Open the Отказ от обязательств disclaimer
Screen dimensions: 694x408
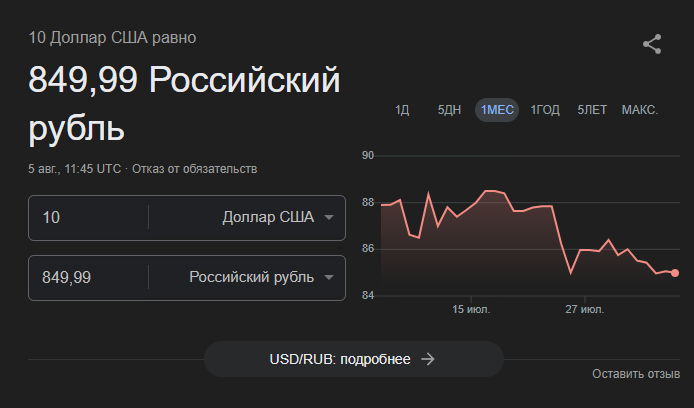click(x=194, y=169)
